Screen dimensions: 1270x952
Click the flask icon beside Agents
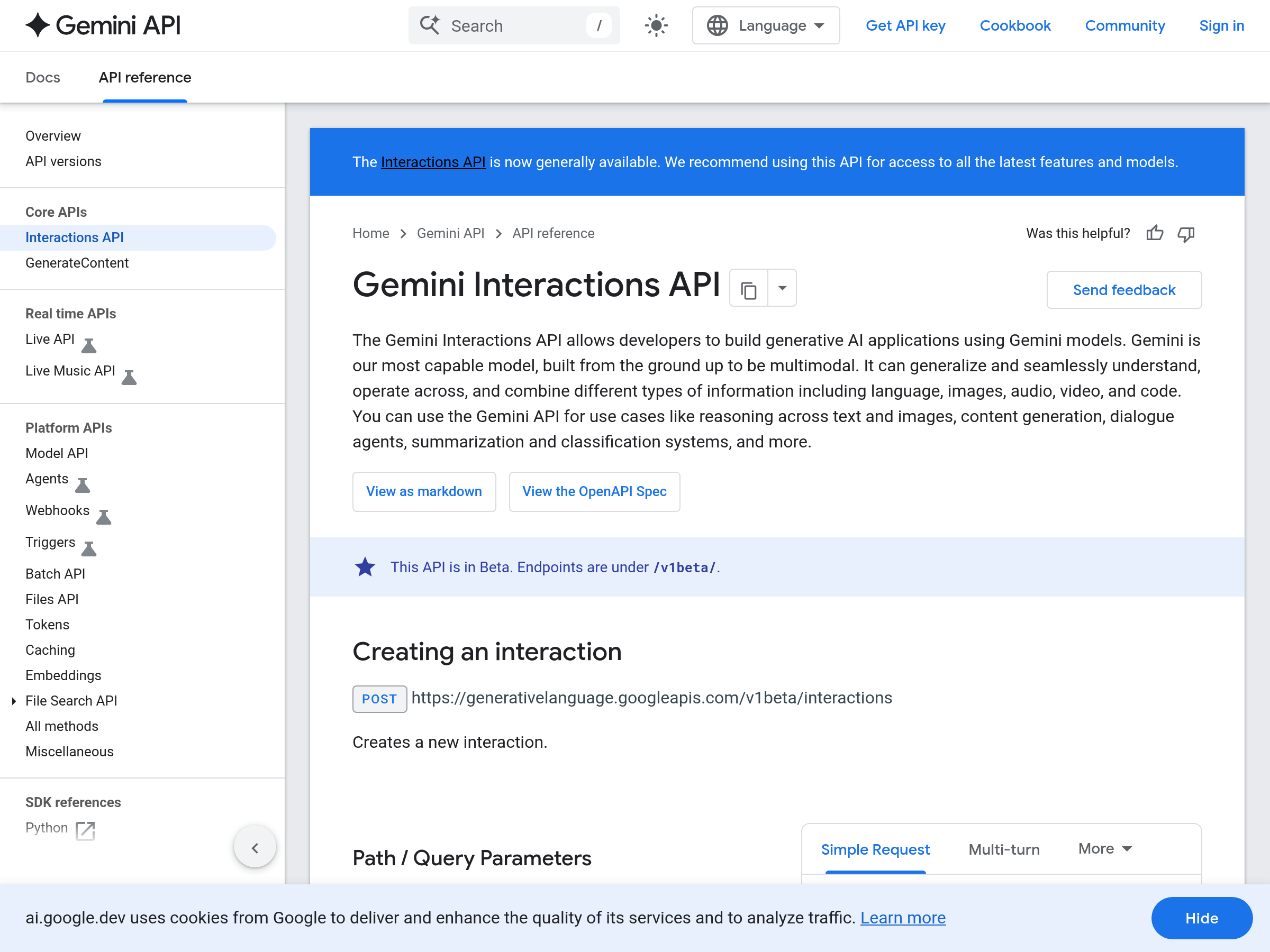tap(83, 486)
